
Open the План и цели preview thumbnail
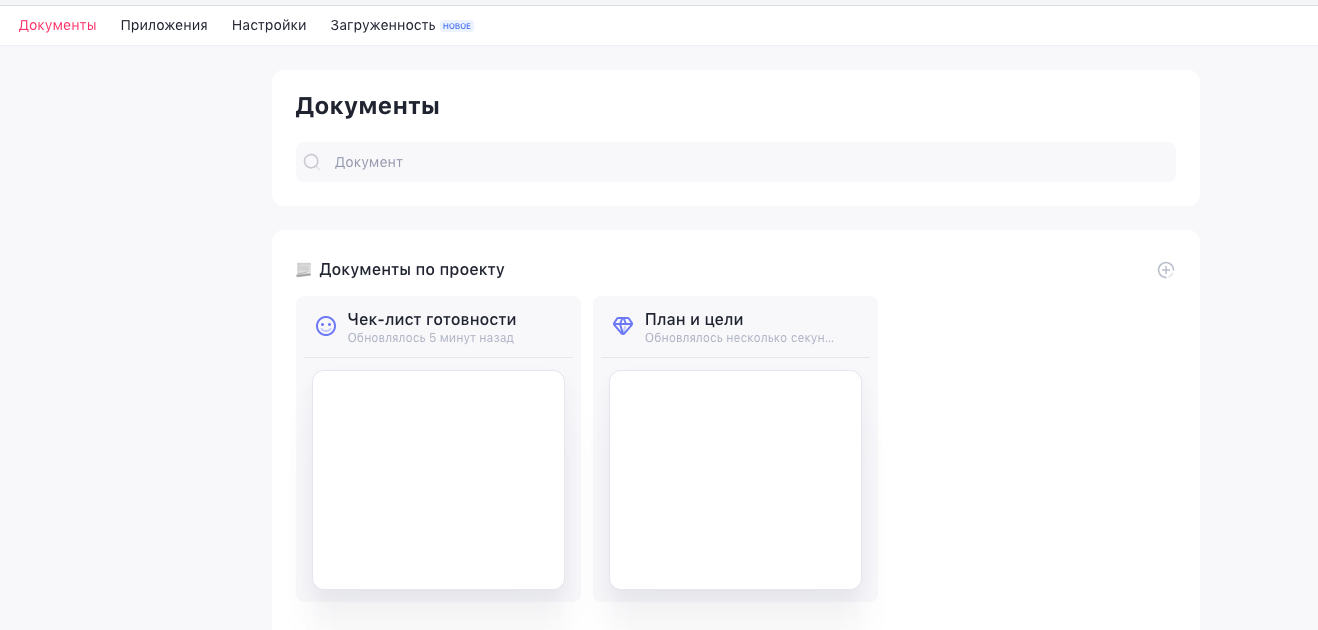pos(735,480)
